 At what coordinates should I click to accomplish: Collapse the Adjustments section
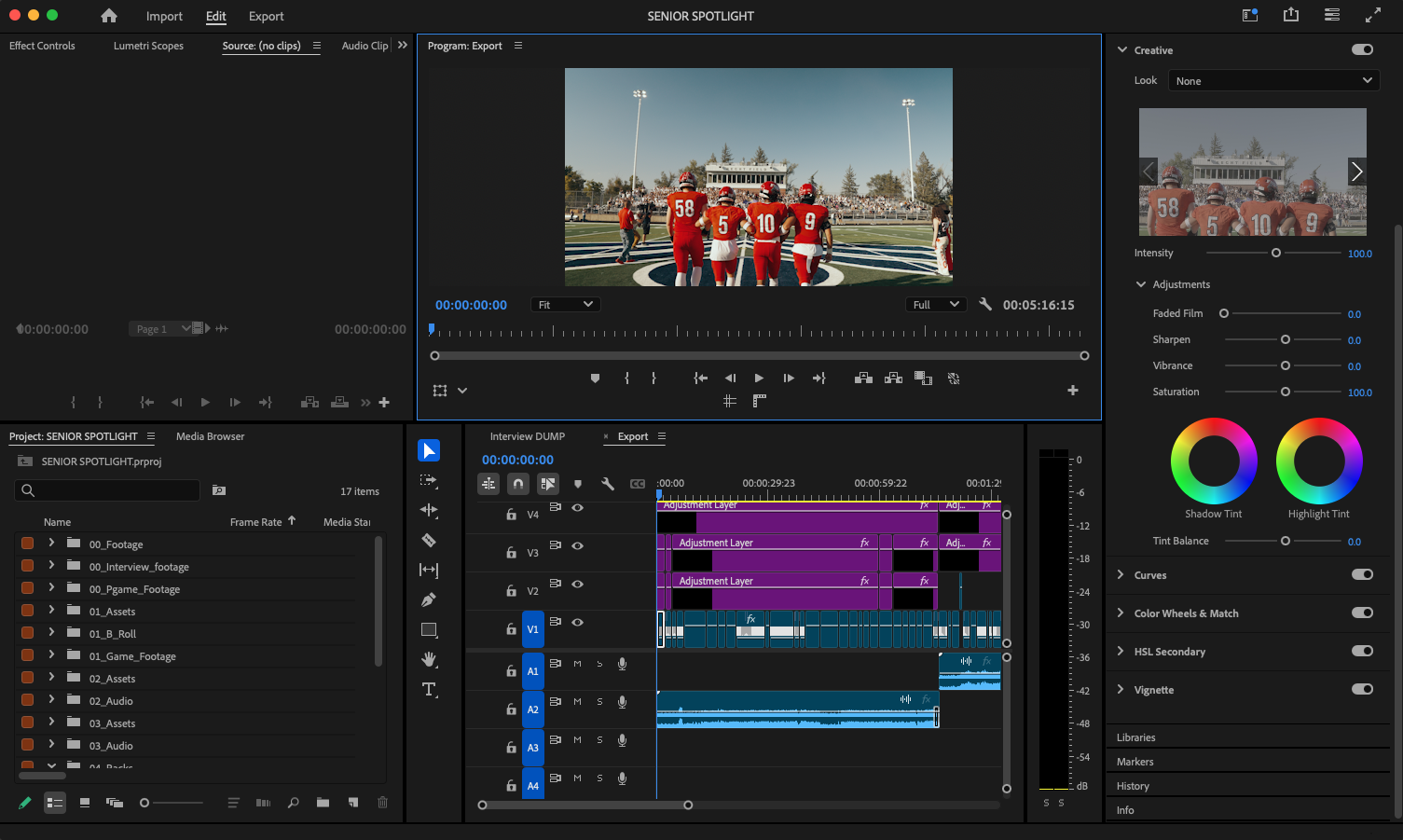[x=1141, y=284]
